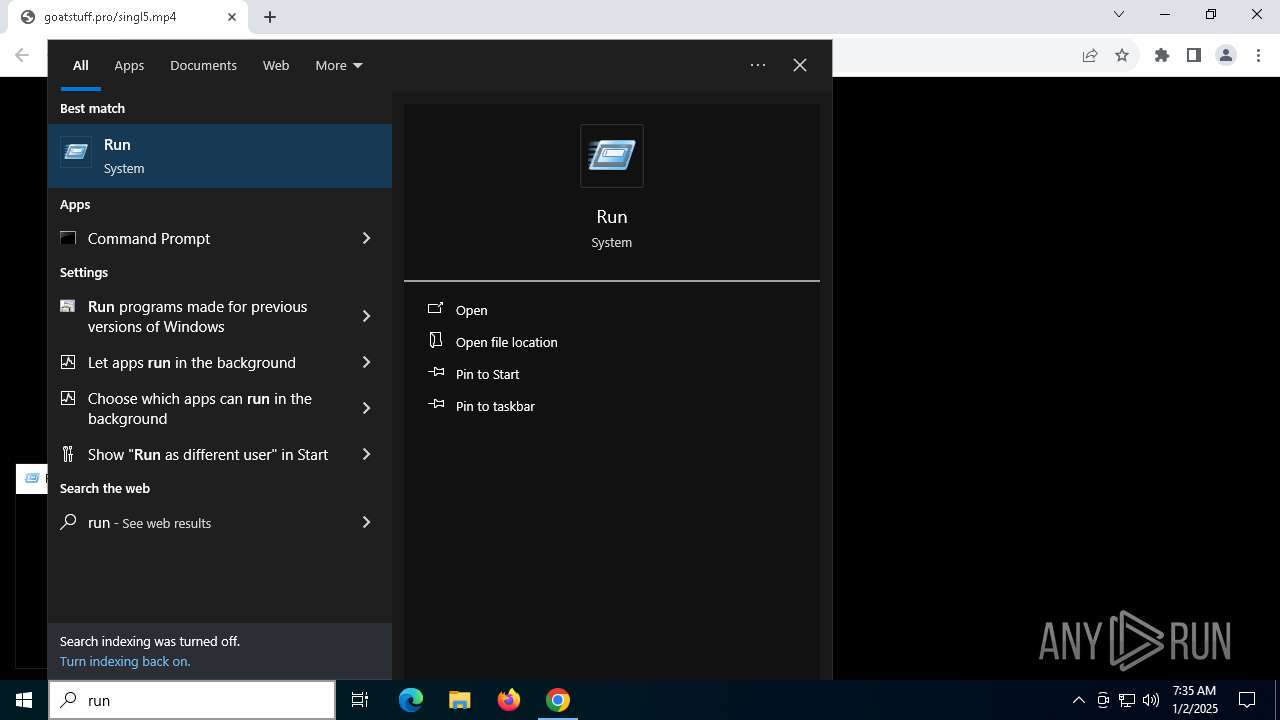Viewport: 1280px width, 720px height.
Task: Click Turn indexing back on link
Action: 125,661
